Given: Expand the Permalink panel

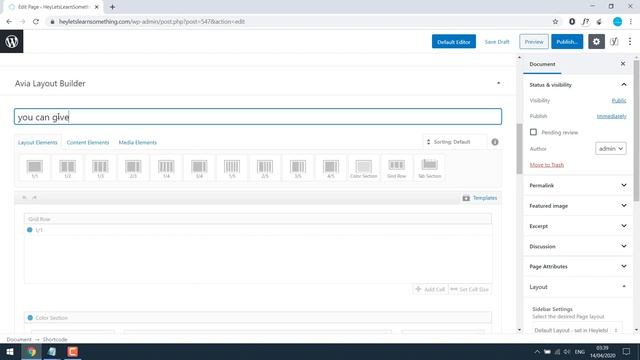Looking at the screenshot, I should (x=577, y=185).
